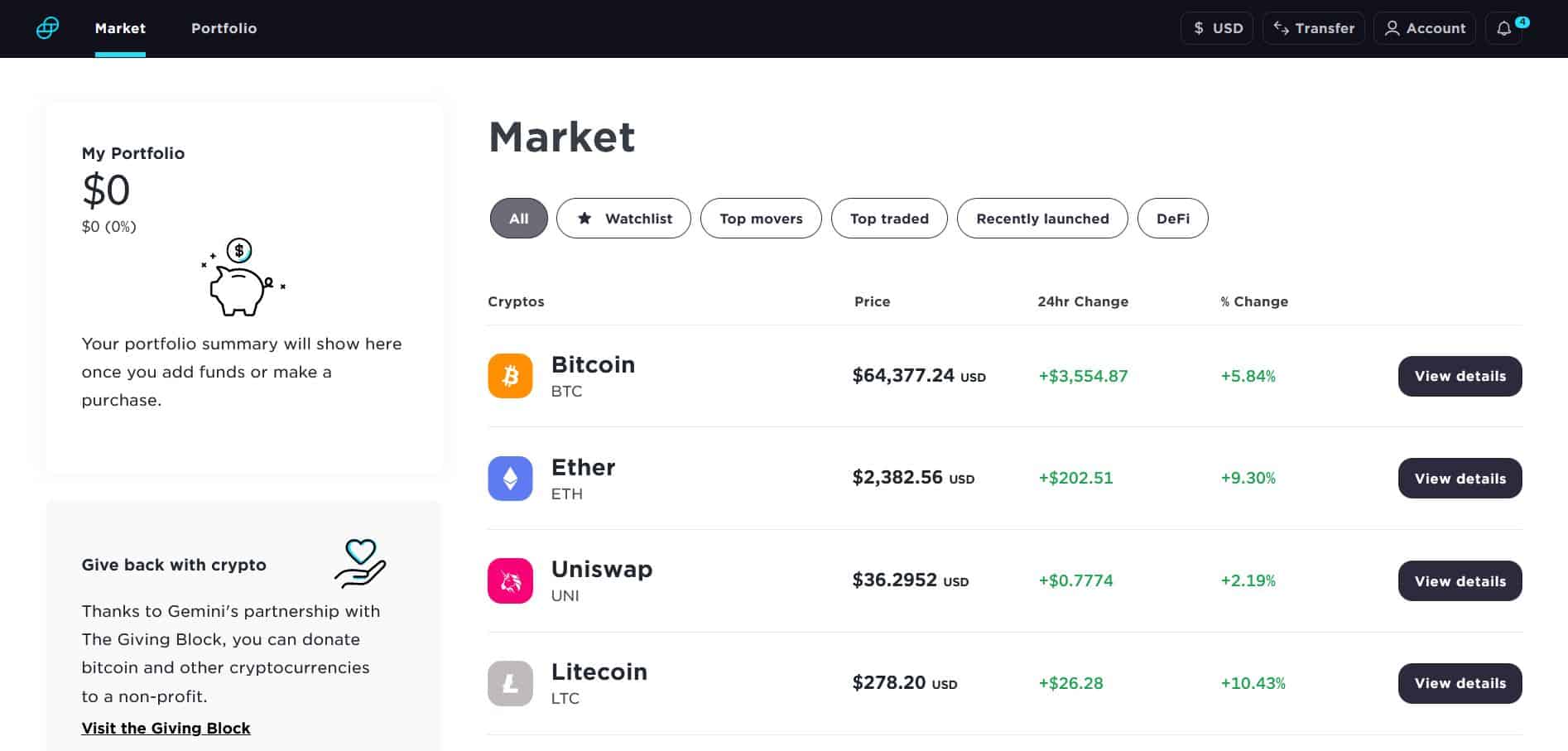
Task: Open the Transfer menu
Action: pyautogui.click(x=1314, y=28)
